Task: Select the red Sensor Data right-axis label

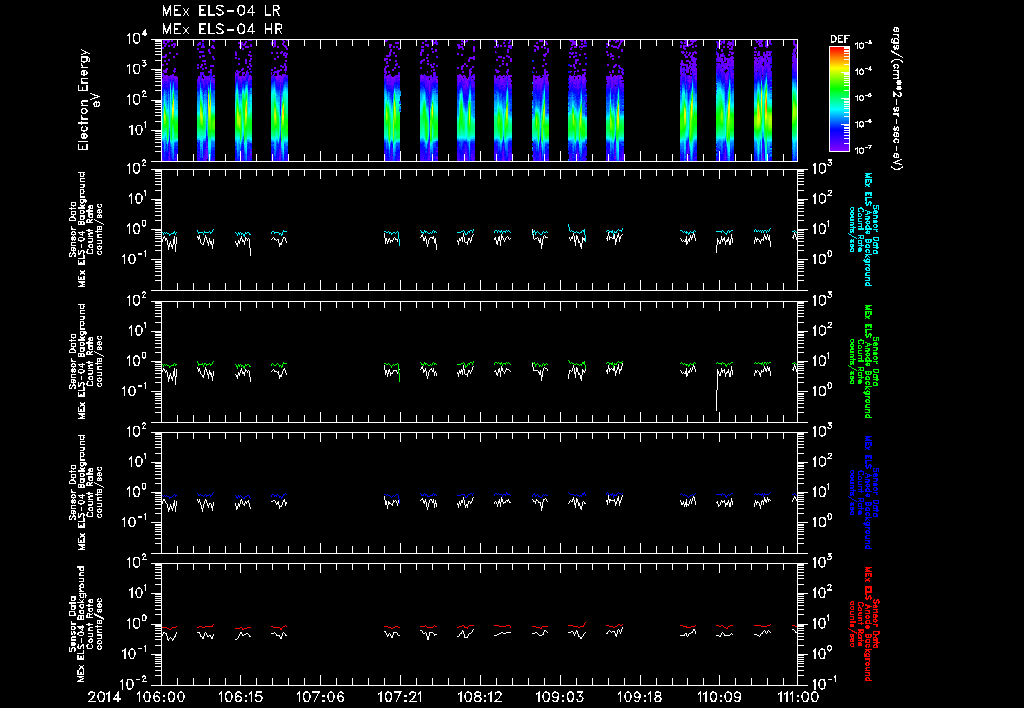Action: (x=863, y=624)
